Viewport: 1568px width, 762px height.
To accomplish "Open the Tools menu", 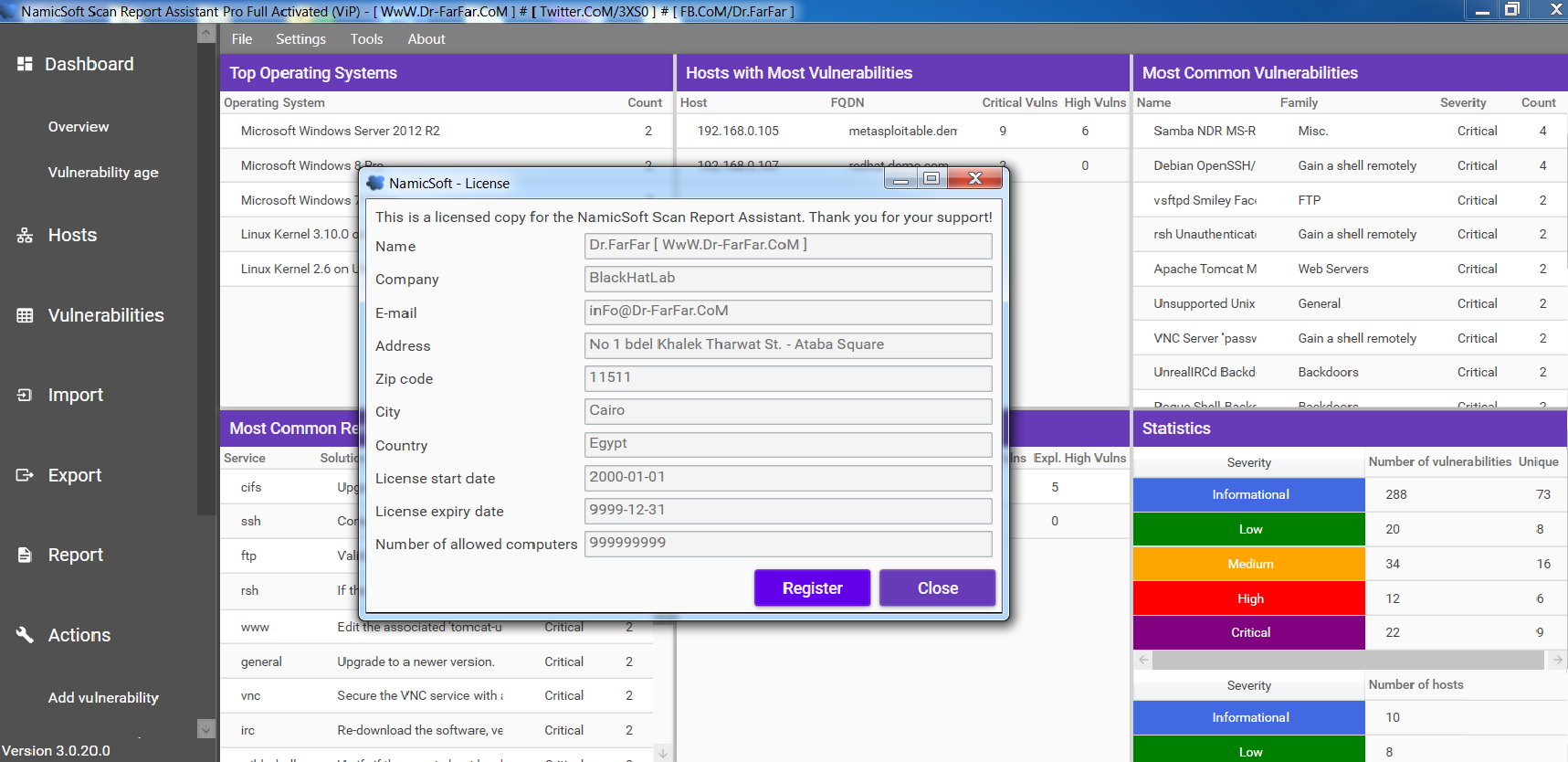I will [366, 39].
